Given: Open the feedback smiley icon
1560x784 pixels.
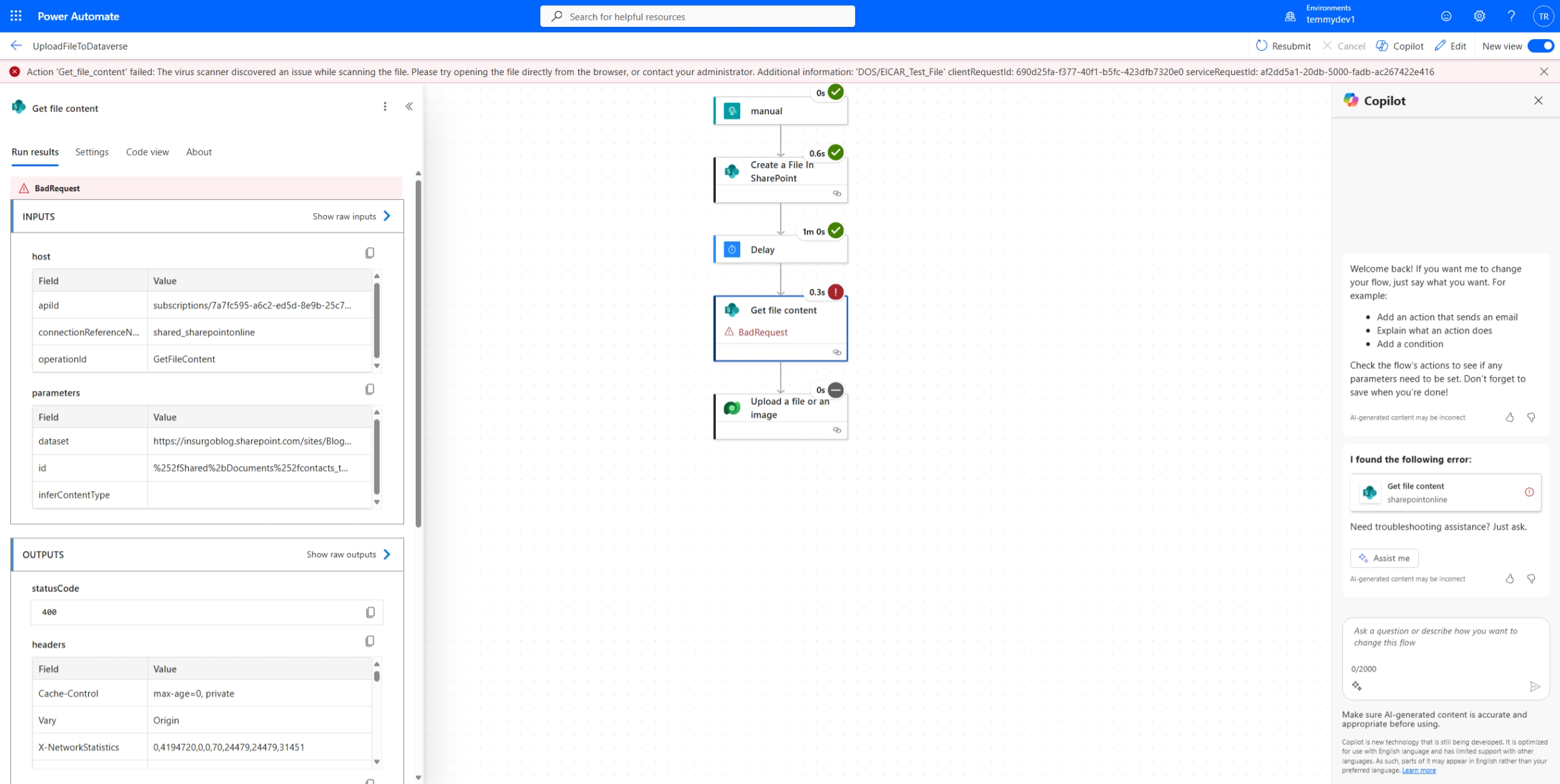Looking at the screenshot, I should [x=1446, y=16].
